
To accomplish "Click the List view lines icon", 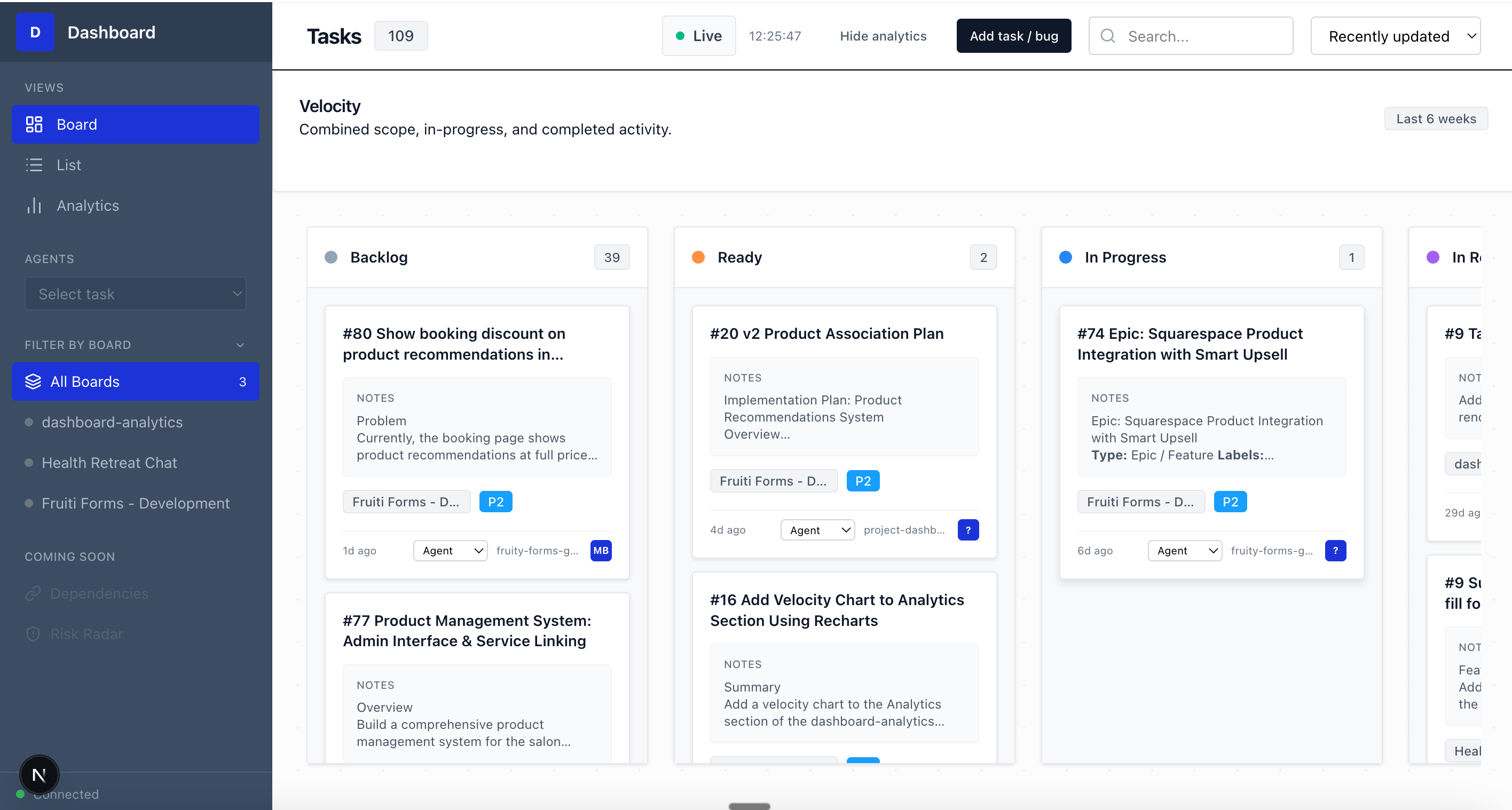I will click(34, 165).
